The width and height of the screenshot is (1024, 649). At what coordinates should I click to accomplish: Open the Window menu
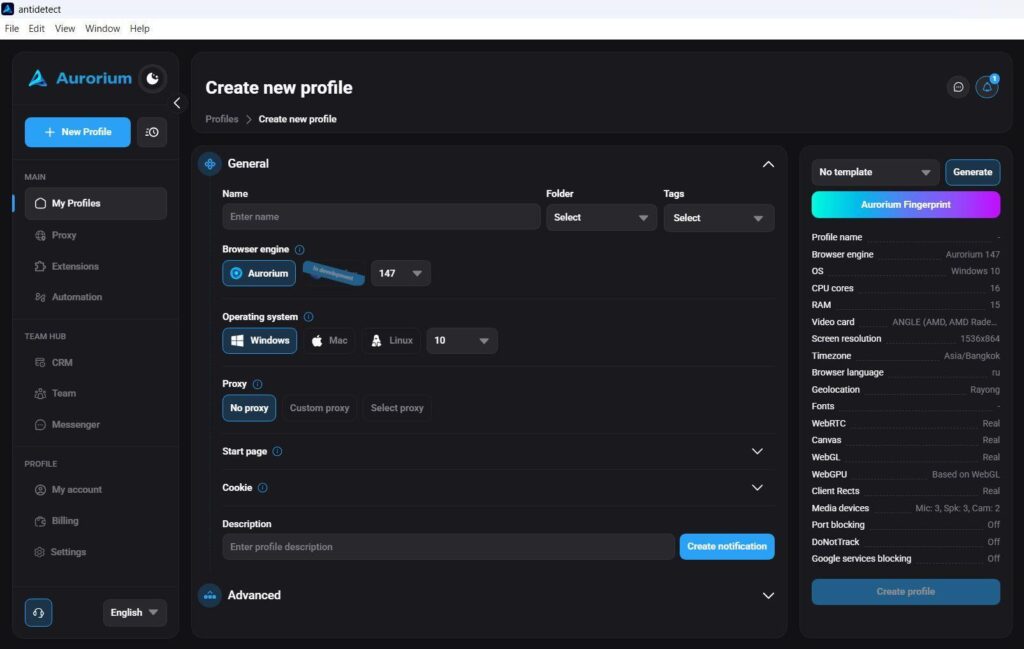[x=103, y=29]
